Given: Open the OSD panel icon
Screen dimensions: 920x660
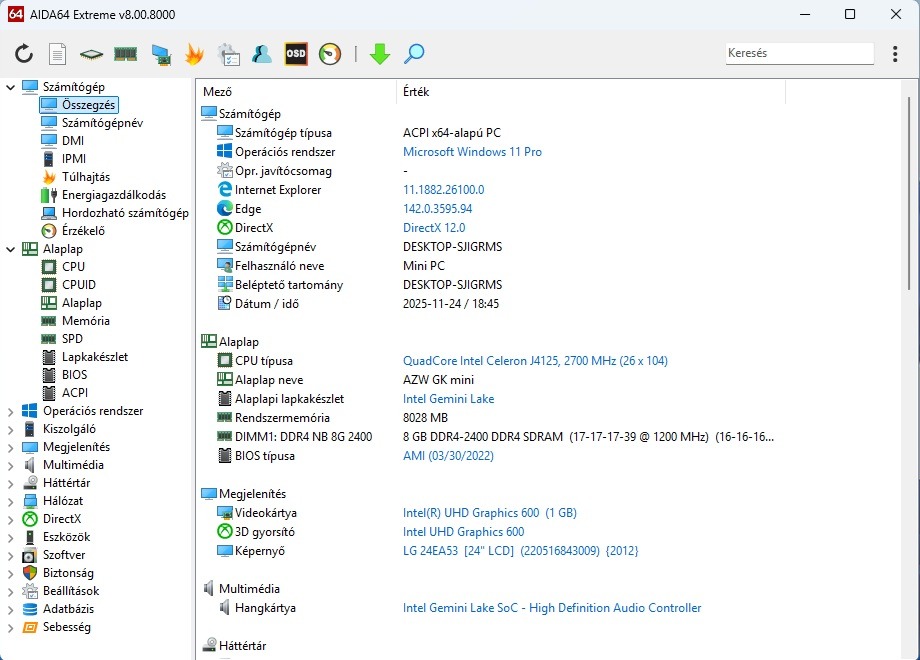Looking at the screenshot, I should tap(296, 54).
